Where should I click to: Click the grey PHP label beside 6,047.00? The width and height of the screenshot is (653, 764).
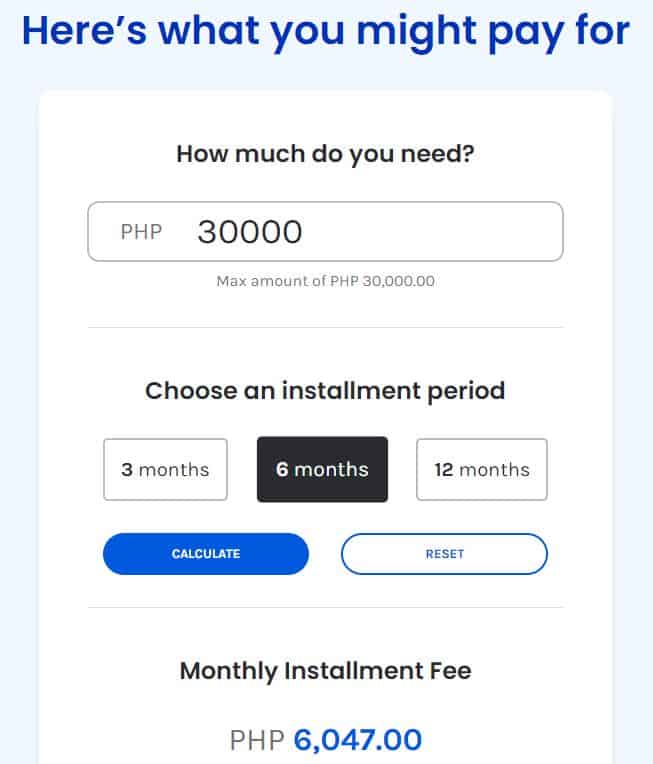[x=257, y=741]
